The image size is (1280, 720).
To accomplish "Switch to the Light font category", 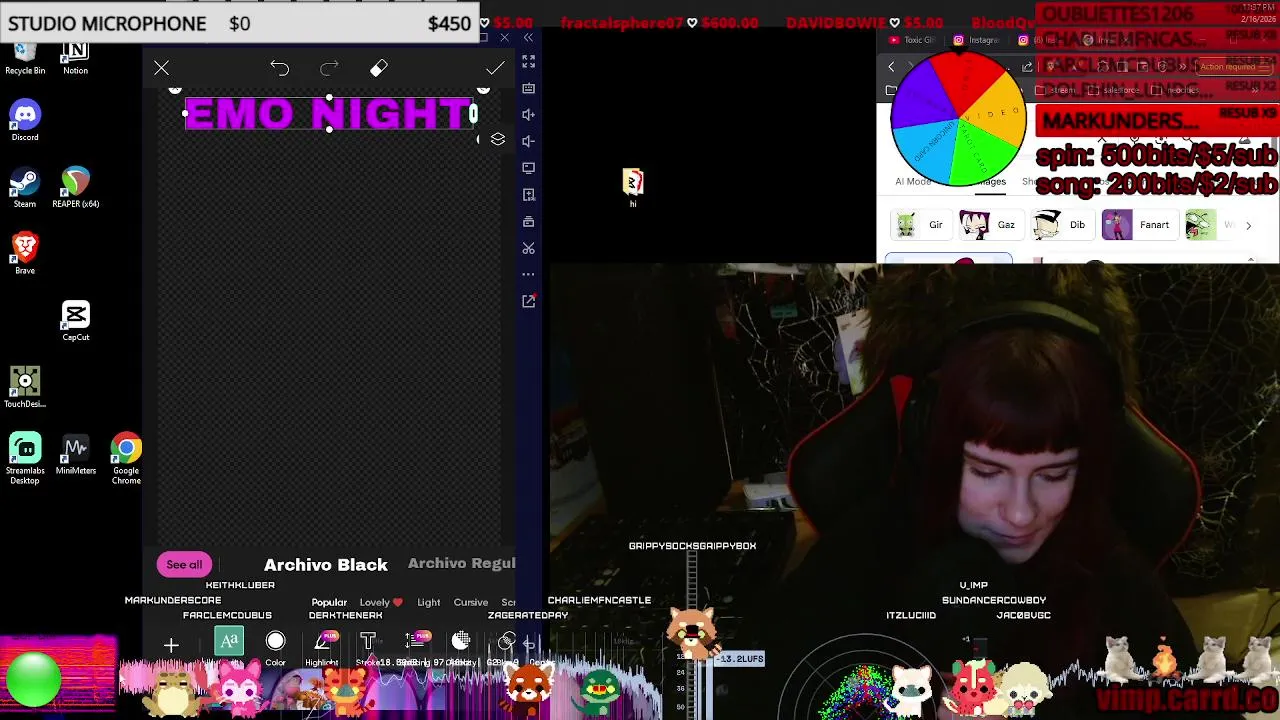I will tap(429, 602).
